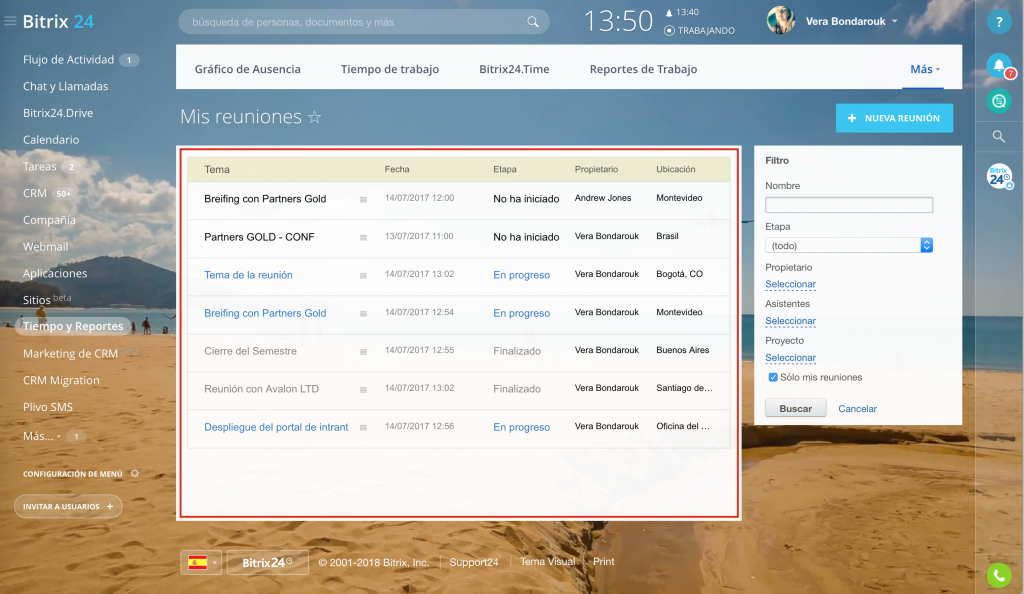Open Webmail menu item
The image size is (1024, 594).
pos(45,247)
